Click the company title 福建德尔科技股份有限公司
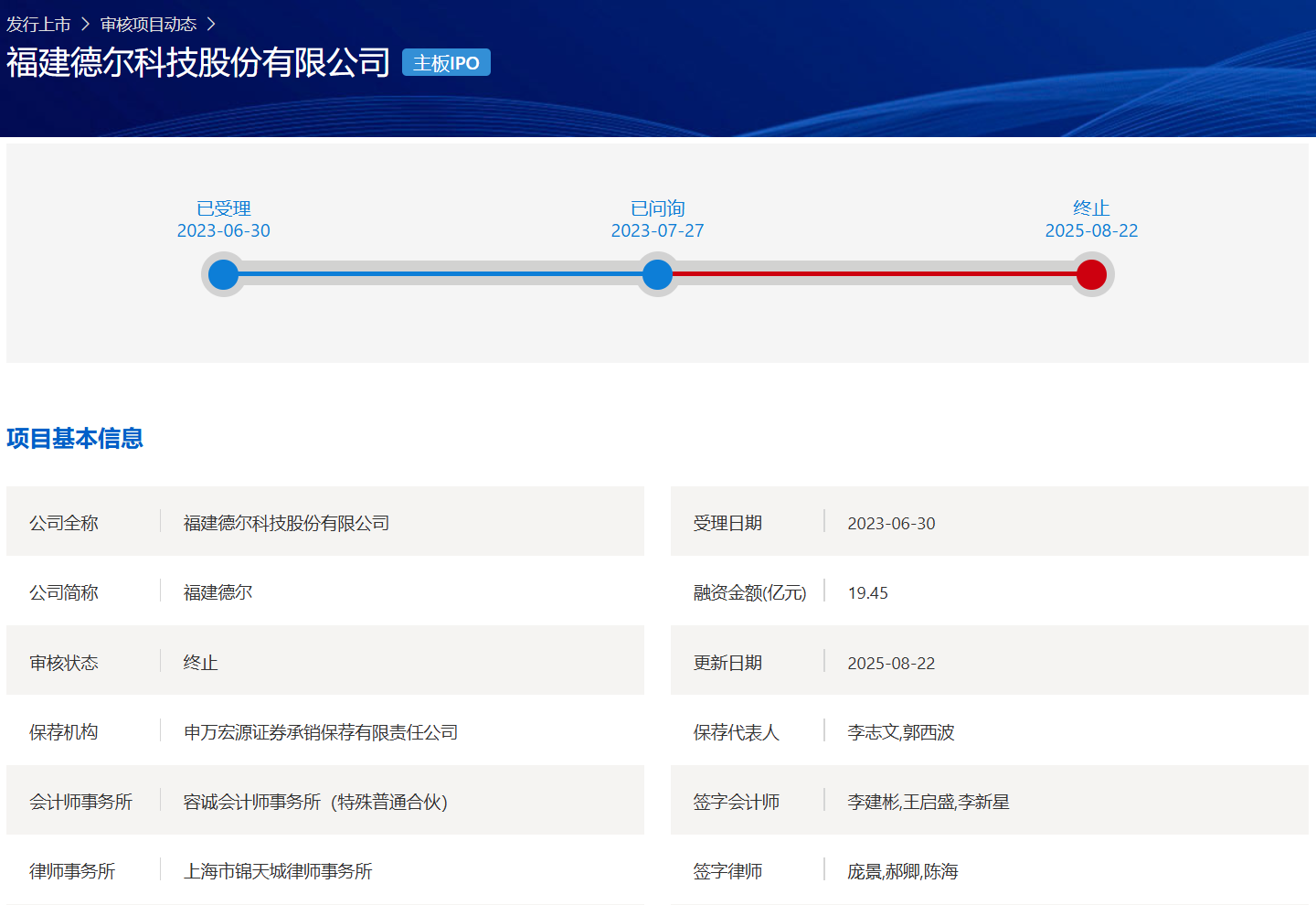This screenshot has width=1316, height=905. pos(198,62)
